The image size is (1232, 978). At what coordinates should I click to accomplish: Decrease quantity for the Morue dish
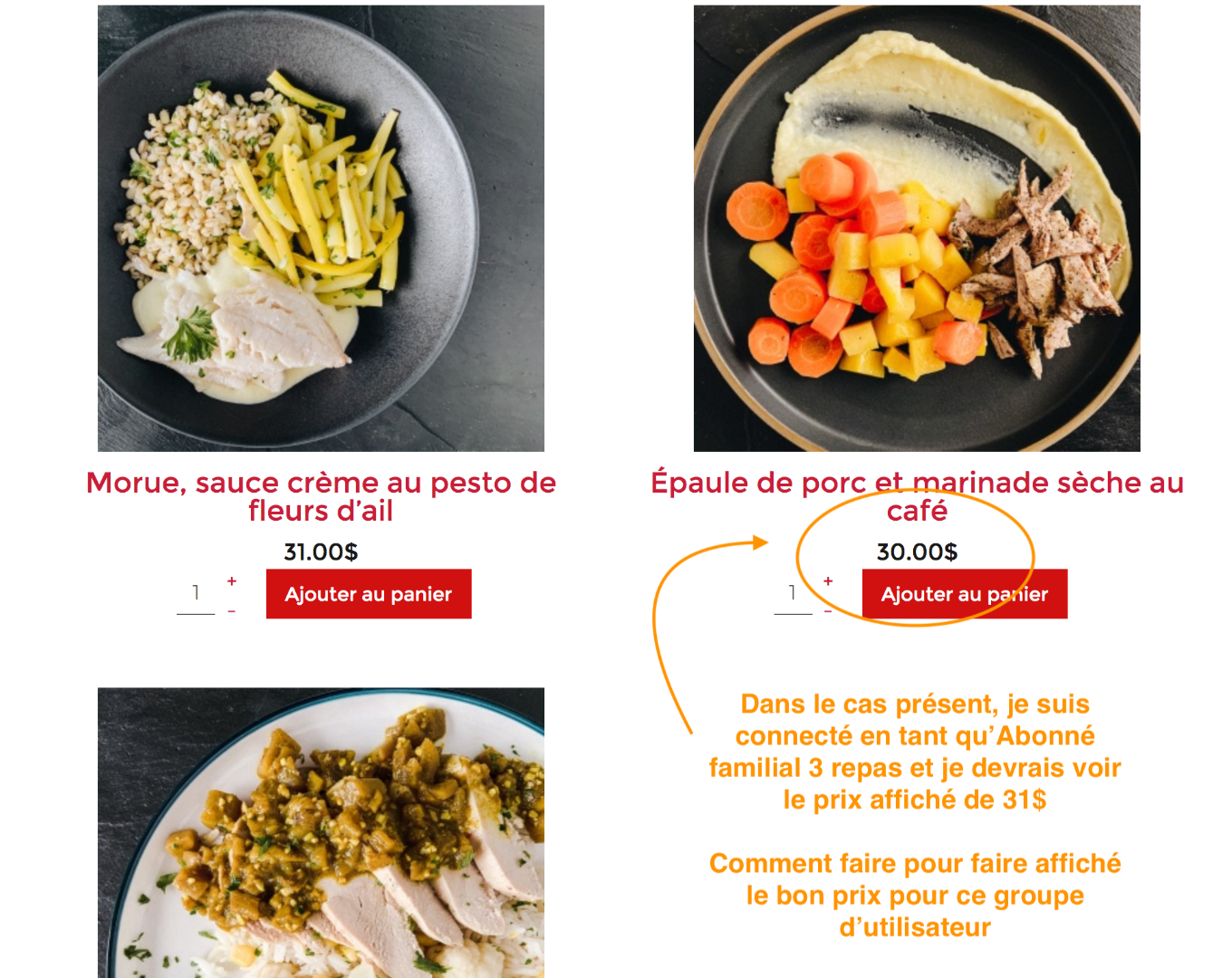tap(232, 611)
